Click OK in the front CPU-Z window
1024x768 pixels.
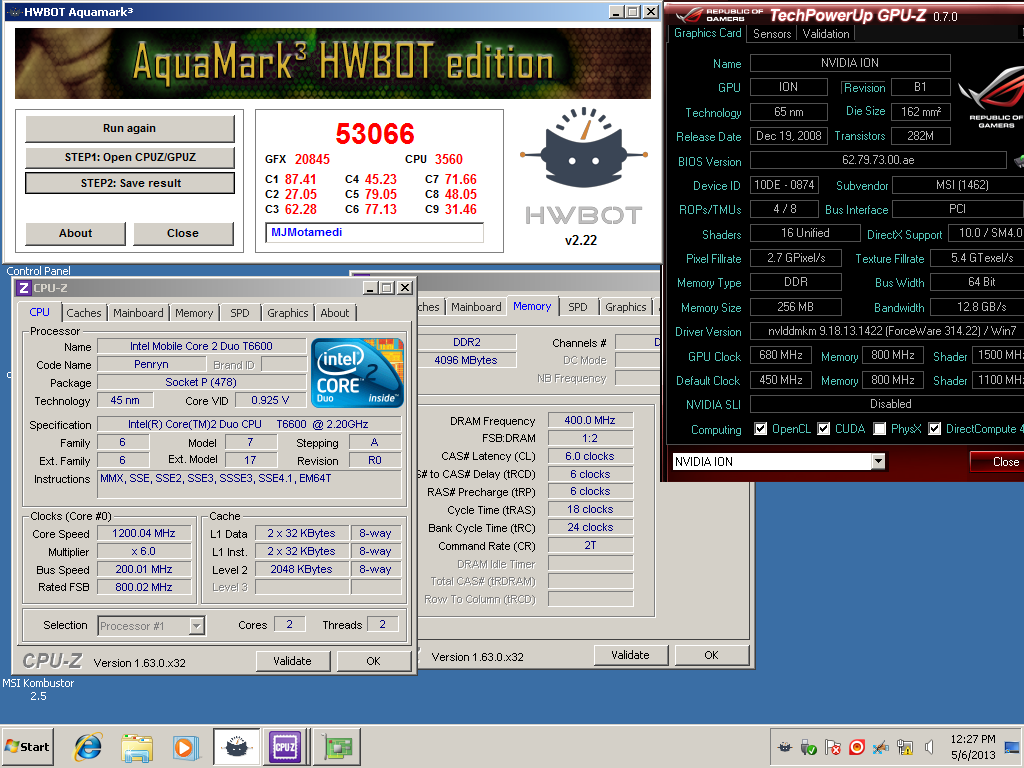point(374,661)
